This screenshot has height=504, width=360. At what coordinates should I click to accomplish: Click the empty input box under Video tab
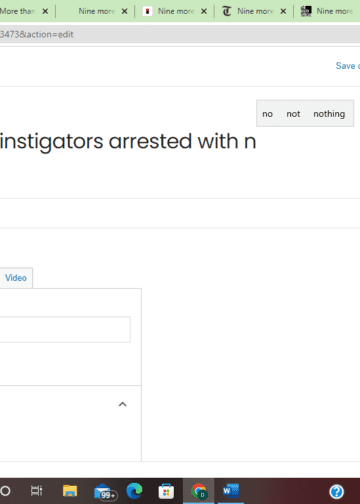click(x=65, y=329)
